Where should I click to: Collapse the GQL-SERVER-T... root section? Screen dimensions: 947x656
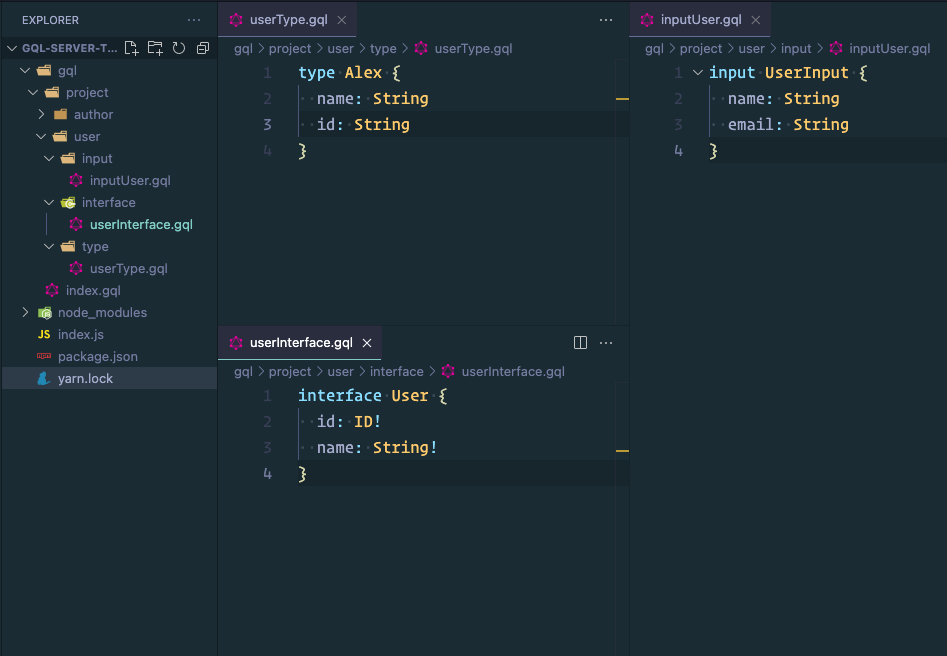(x=11, y=48)
